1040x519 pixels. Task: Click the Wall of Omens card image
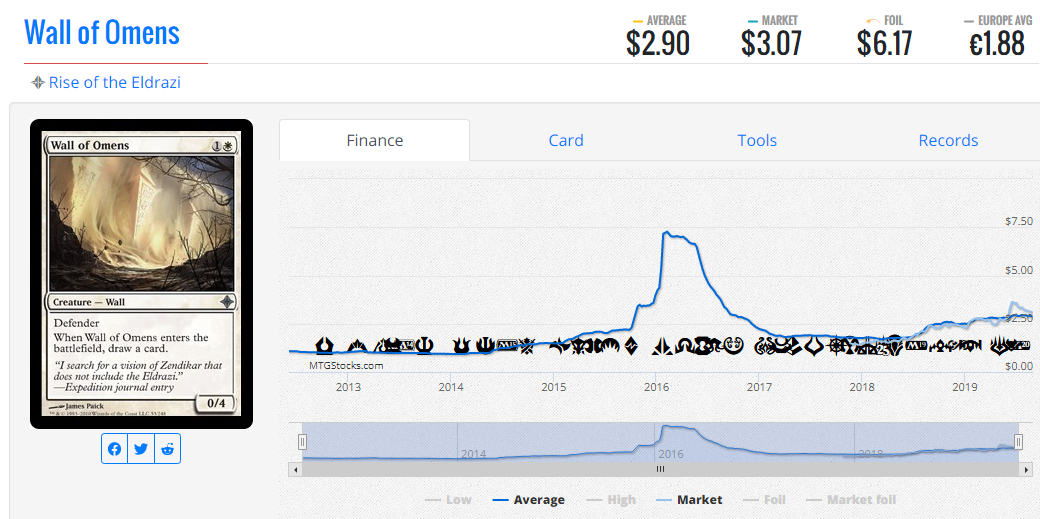(141, 273)
